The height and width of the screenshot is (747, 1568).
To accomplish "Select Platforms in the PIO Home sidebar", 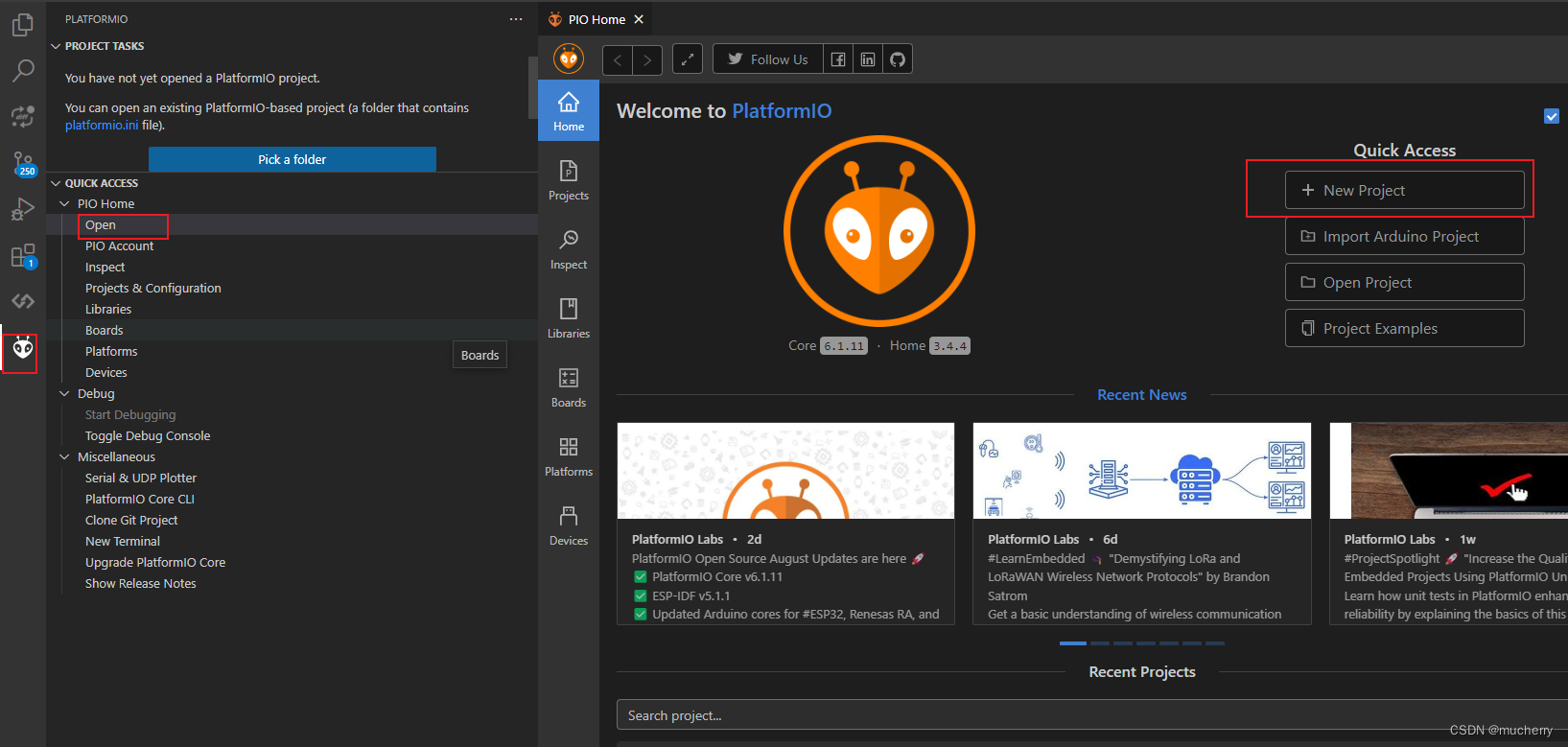I will pos(569,456).
